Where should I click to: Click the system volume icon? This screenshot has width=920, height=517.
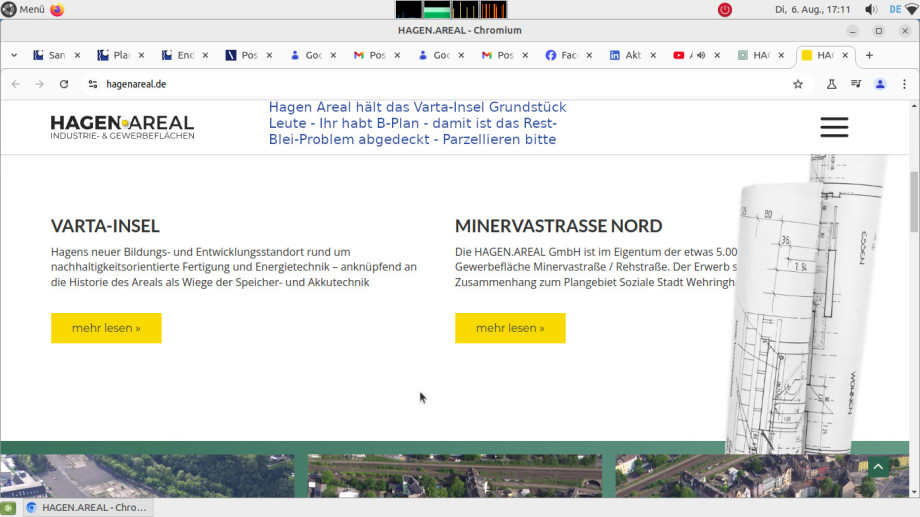tap(870, 10)
